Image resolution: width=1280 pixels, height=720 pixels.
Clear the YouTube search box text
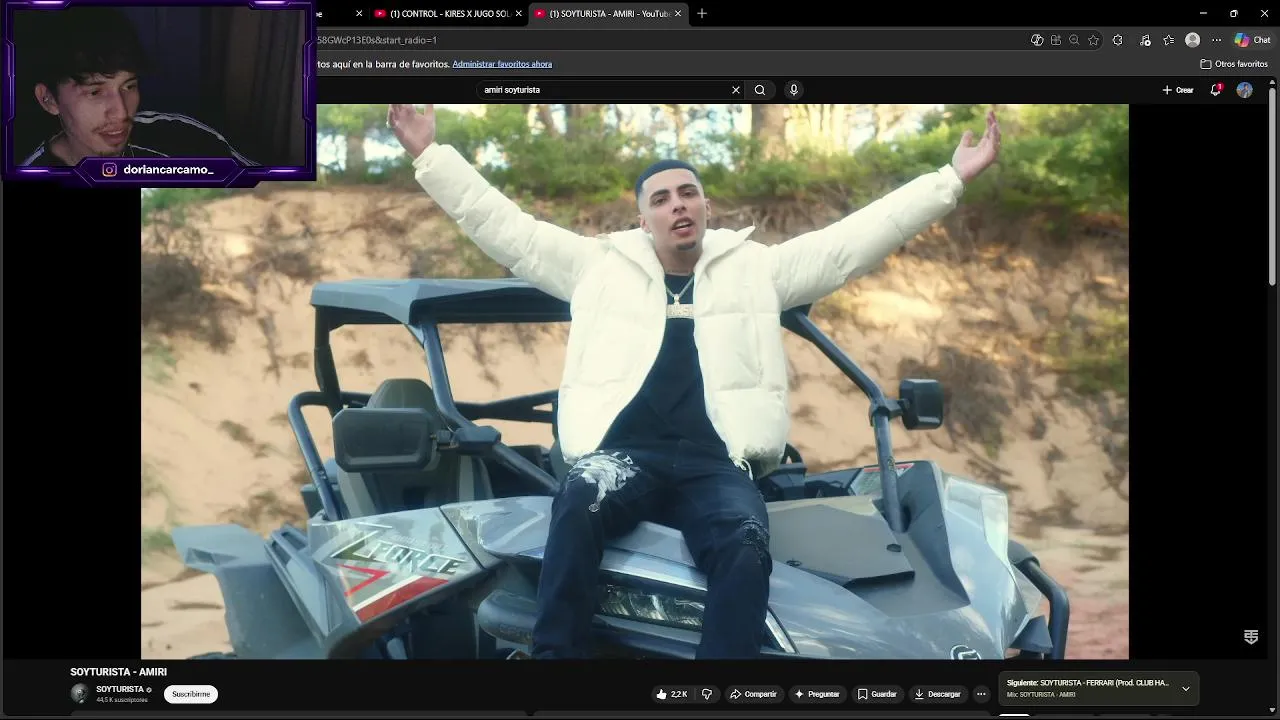[736, 90]
